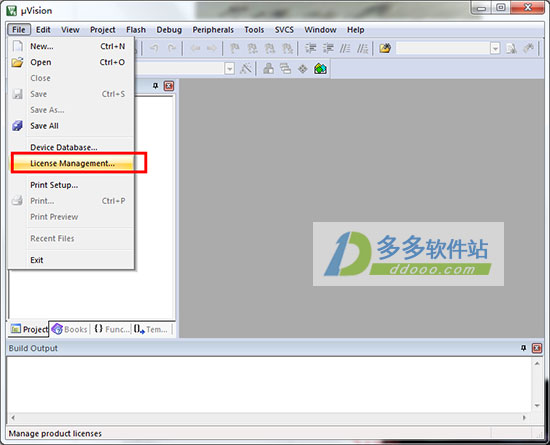Pin the Build Output panel
Image resolution: width=550 pixels, height=445 pixels.
523,348
